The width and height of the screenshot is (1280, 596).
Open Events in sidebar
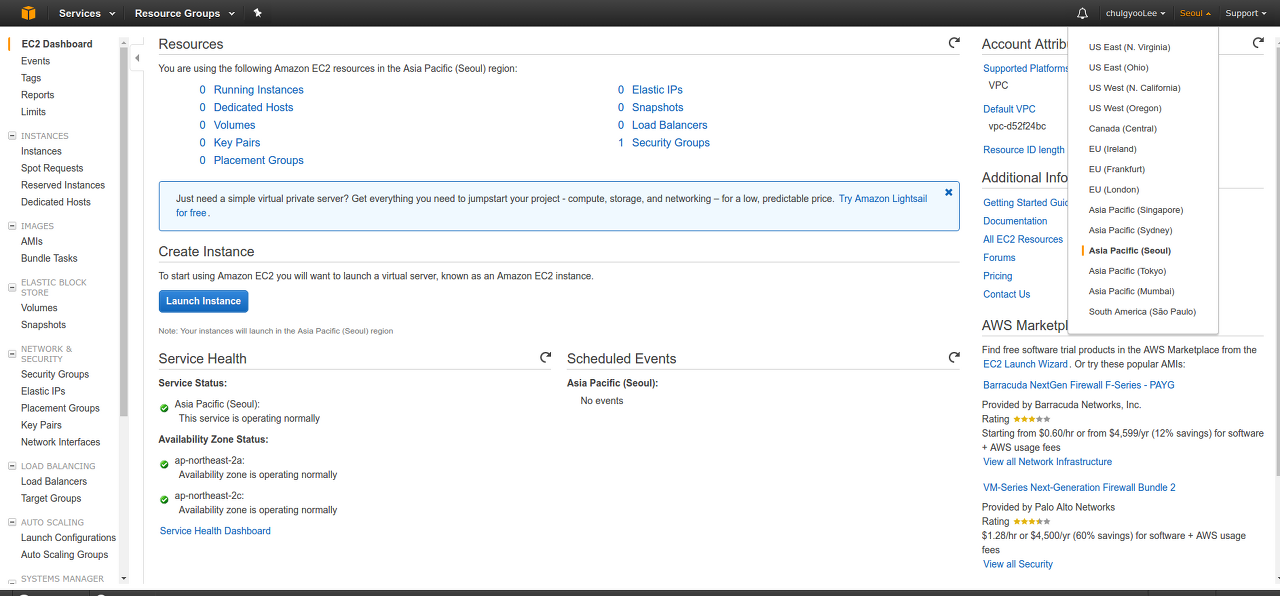pyautogui.click(x=35, y=61)
